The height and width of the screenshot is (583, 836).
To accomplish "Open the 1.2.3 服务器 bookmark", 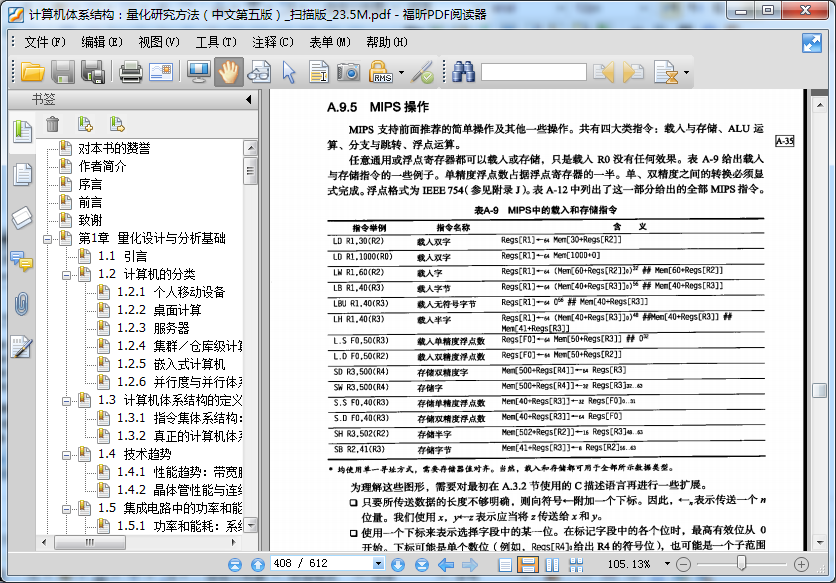I will [153, 328].
